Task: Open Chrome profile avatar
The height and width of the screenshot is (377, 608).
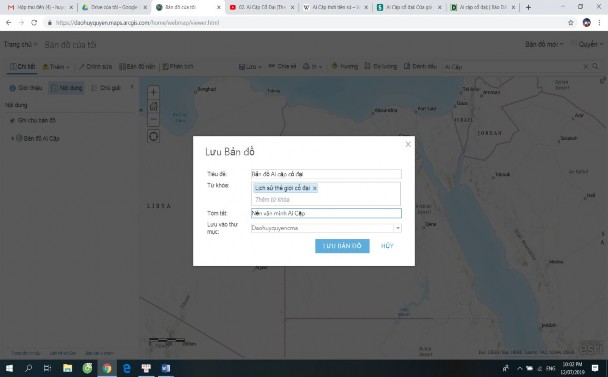Action: [586, 22]
